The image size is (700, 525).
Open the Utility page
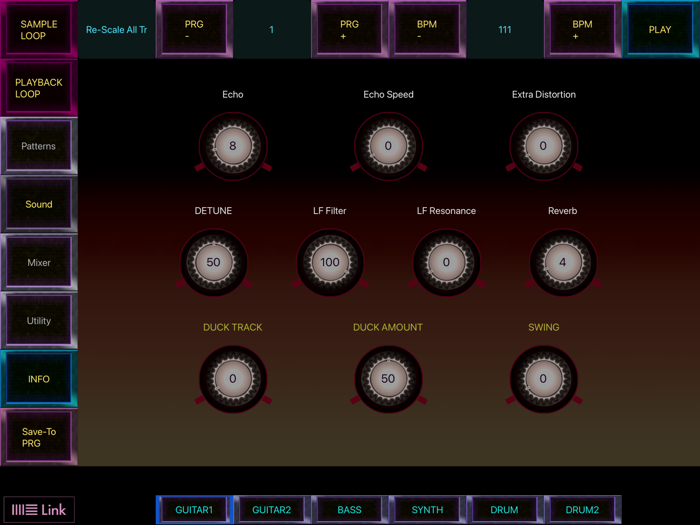click(39, 321)
